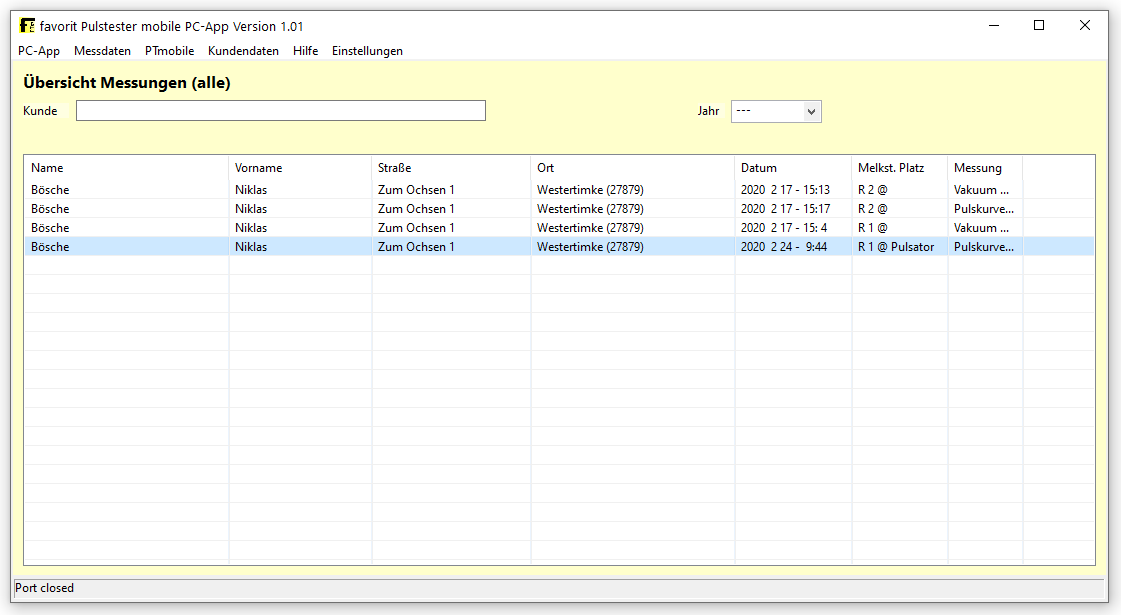Click the favorit app icon in title bar
The width and height of the screenshot is (1121, 615).
click(27, 26)
